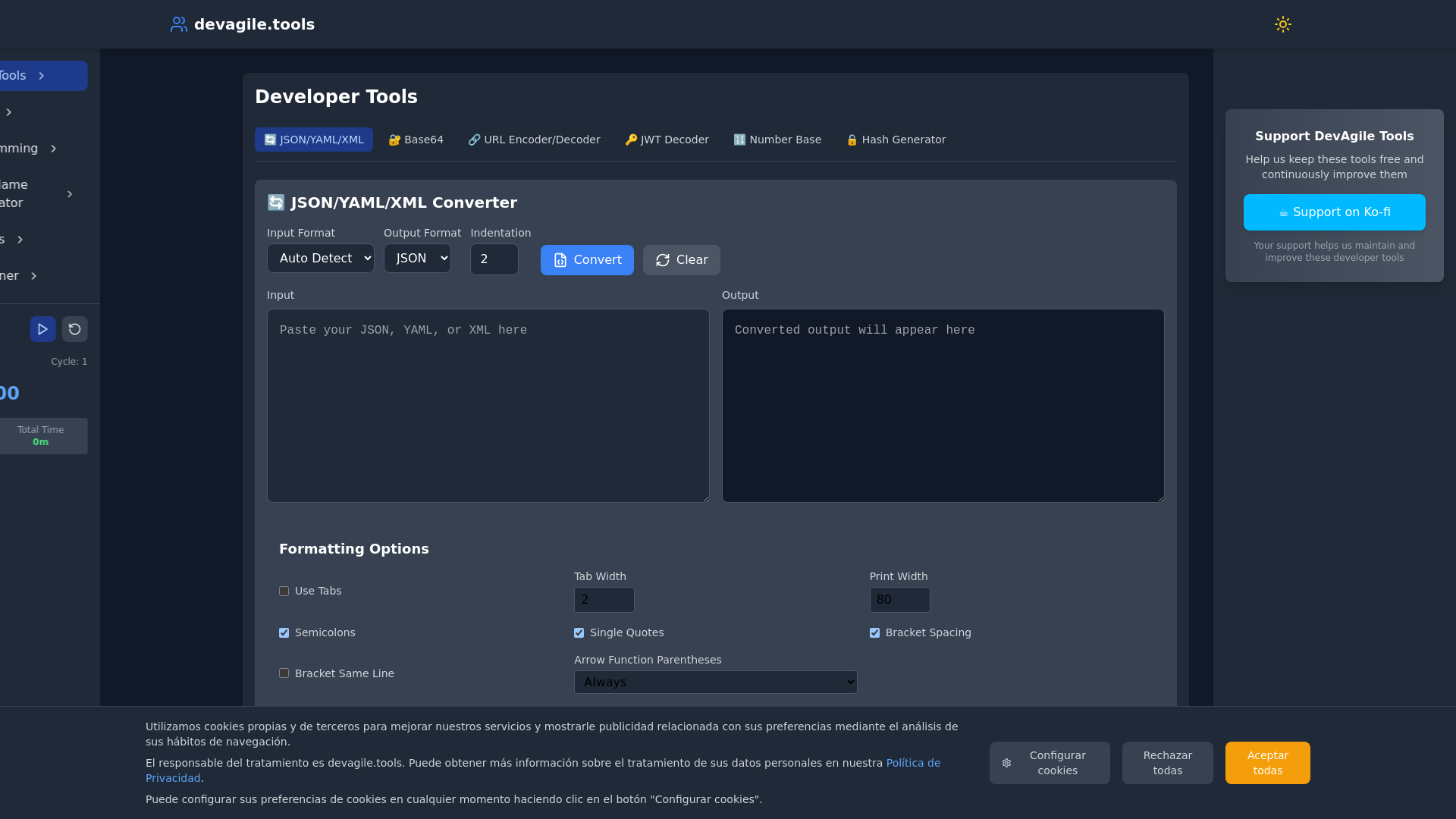This screenshot has height=819, width=1456.
Task: Click the Configurar cookies button
Action: (x=1050, y=763)
